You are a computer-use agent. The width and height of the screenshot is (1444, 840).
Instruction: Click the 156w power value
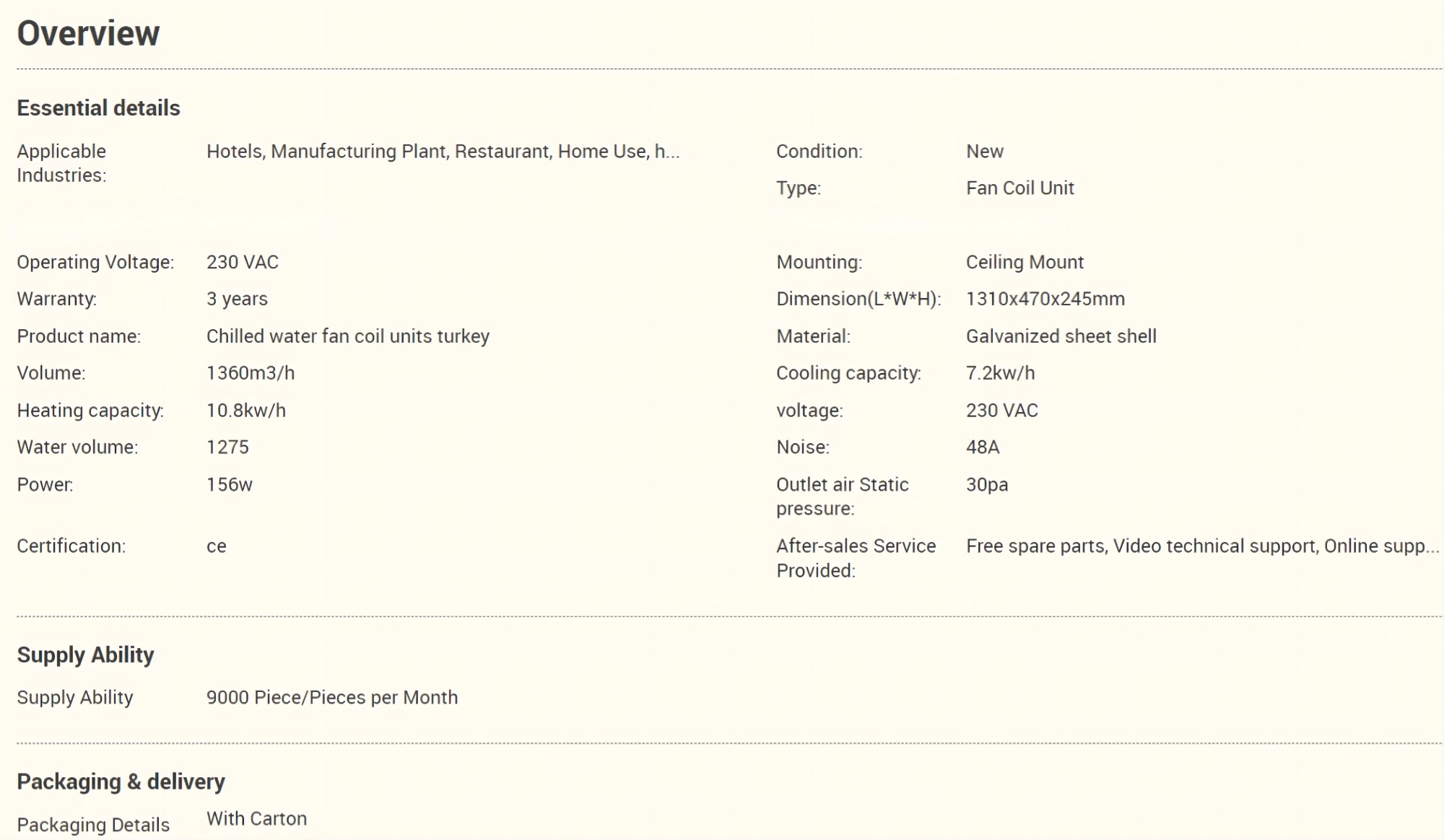(229, 485)
